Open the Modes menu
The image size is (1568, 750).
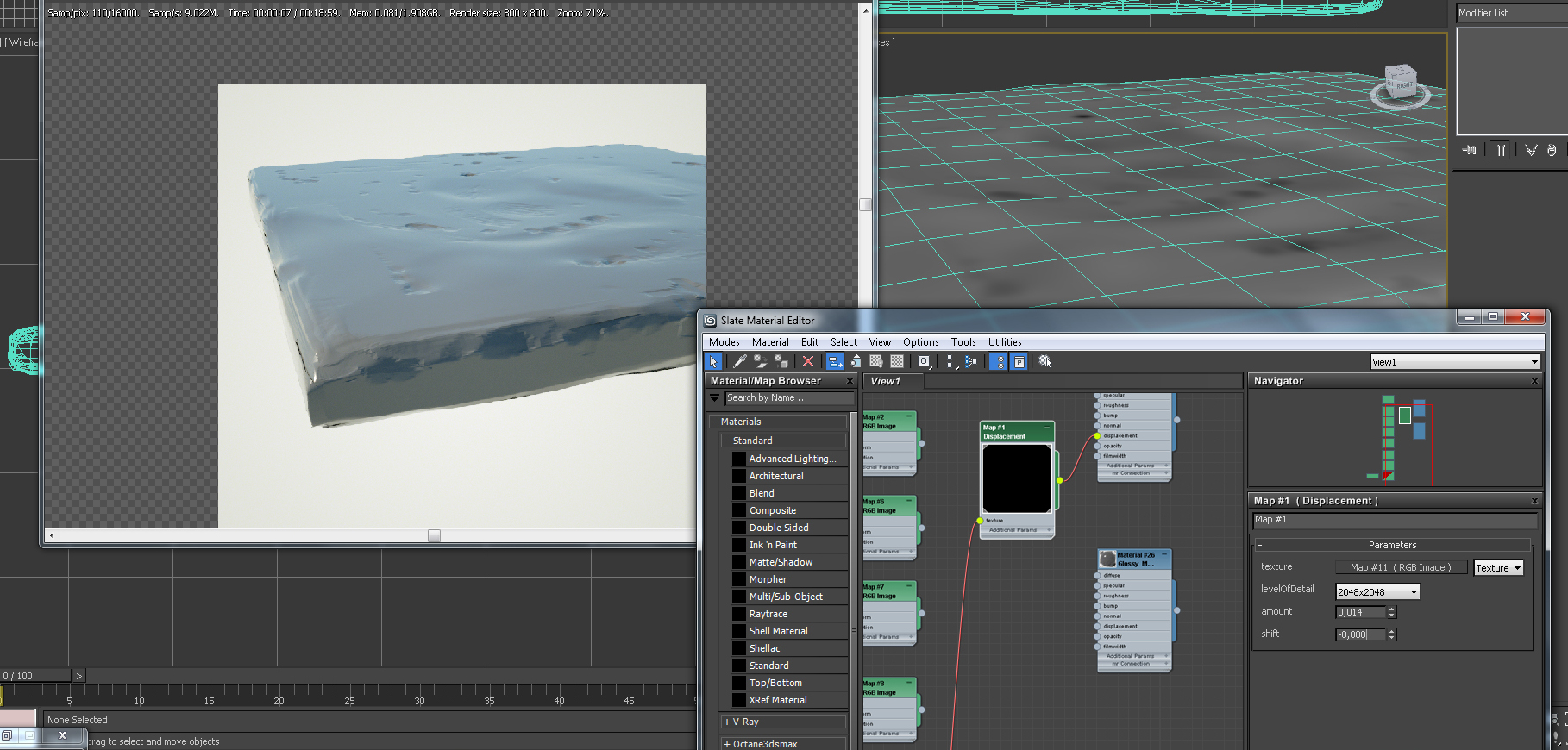724,342
